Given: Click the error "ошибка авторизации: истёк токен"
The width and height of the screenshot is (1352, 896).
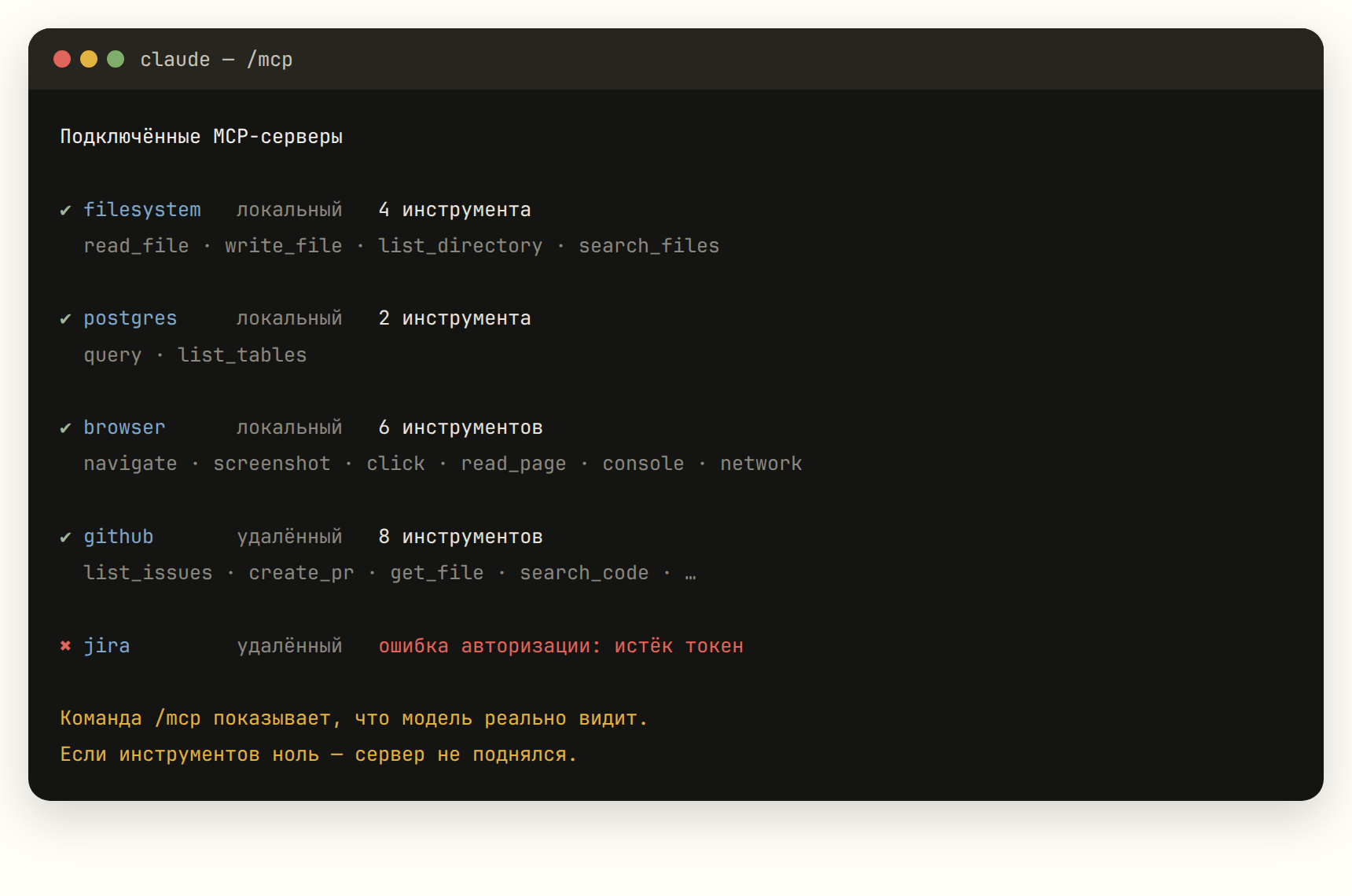Looking at the screenshot, I should click(x=560, y=645).
